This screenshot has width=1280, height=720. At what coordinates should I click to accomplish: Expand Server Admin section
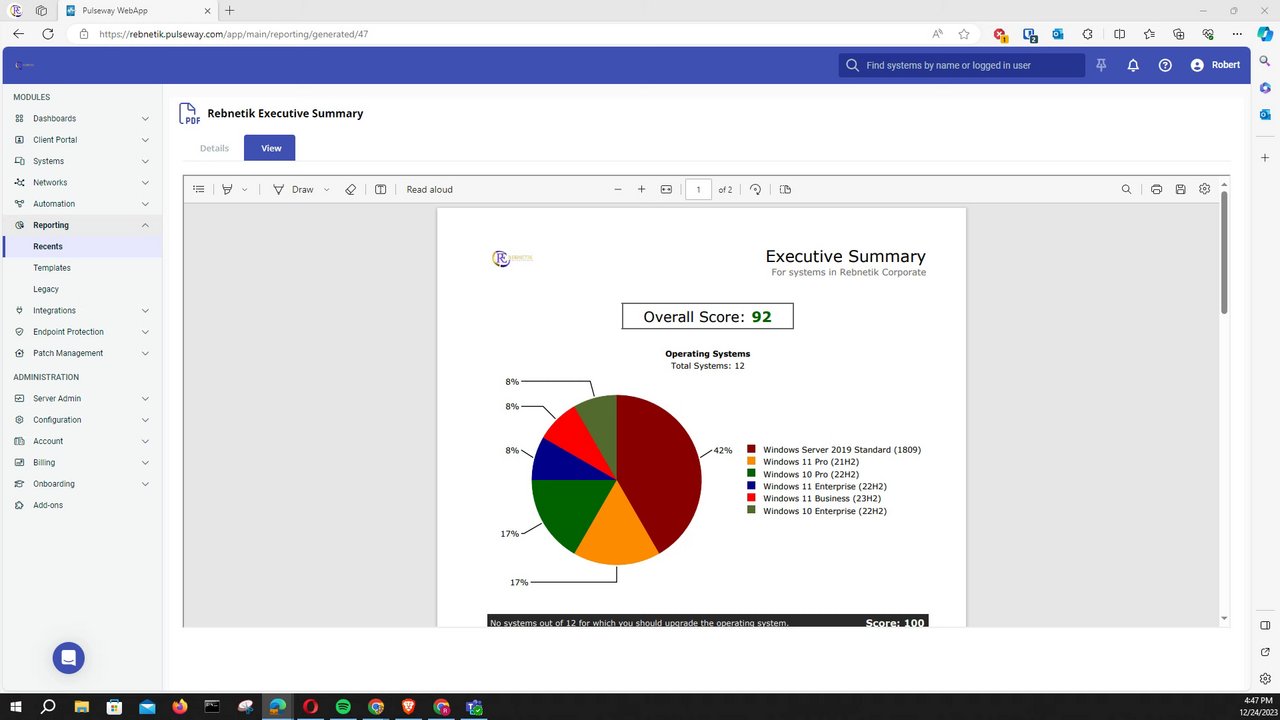click(81, 398)
